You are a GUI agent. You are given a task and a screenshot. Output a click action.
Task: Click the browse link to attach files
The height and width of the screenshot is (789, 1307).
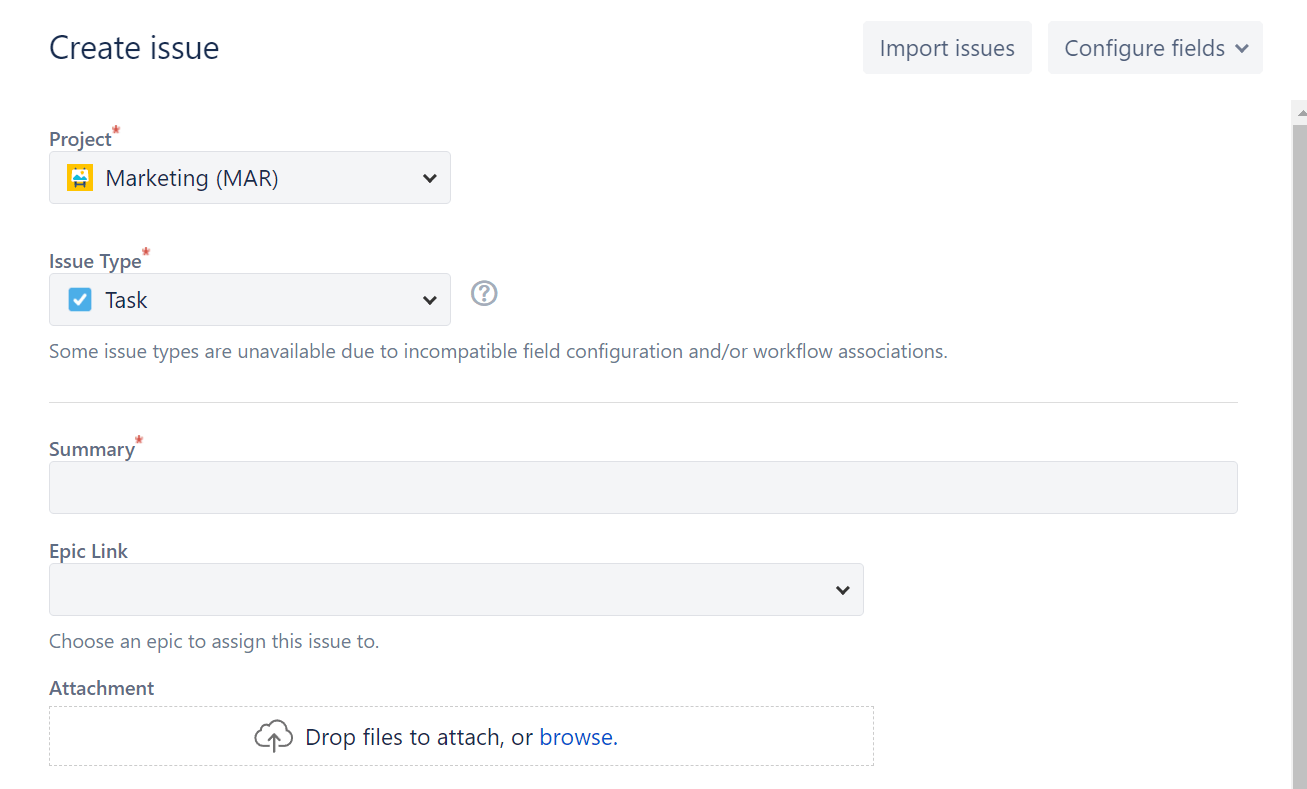point(578,737)
